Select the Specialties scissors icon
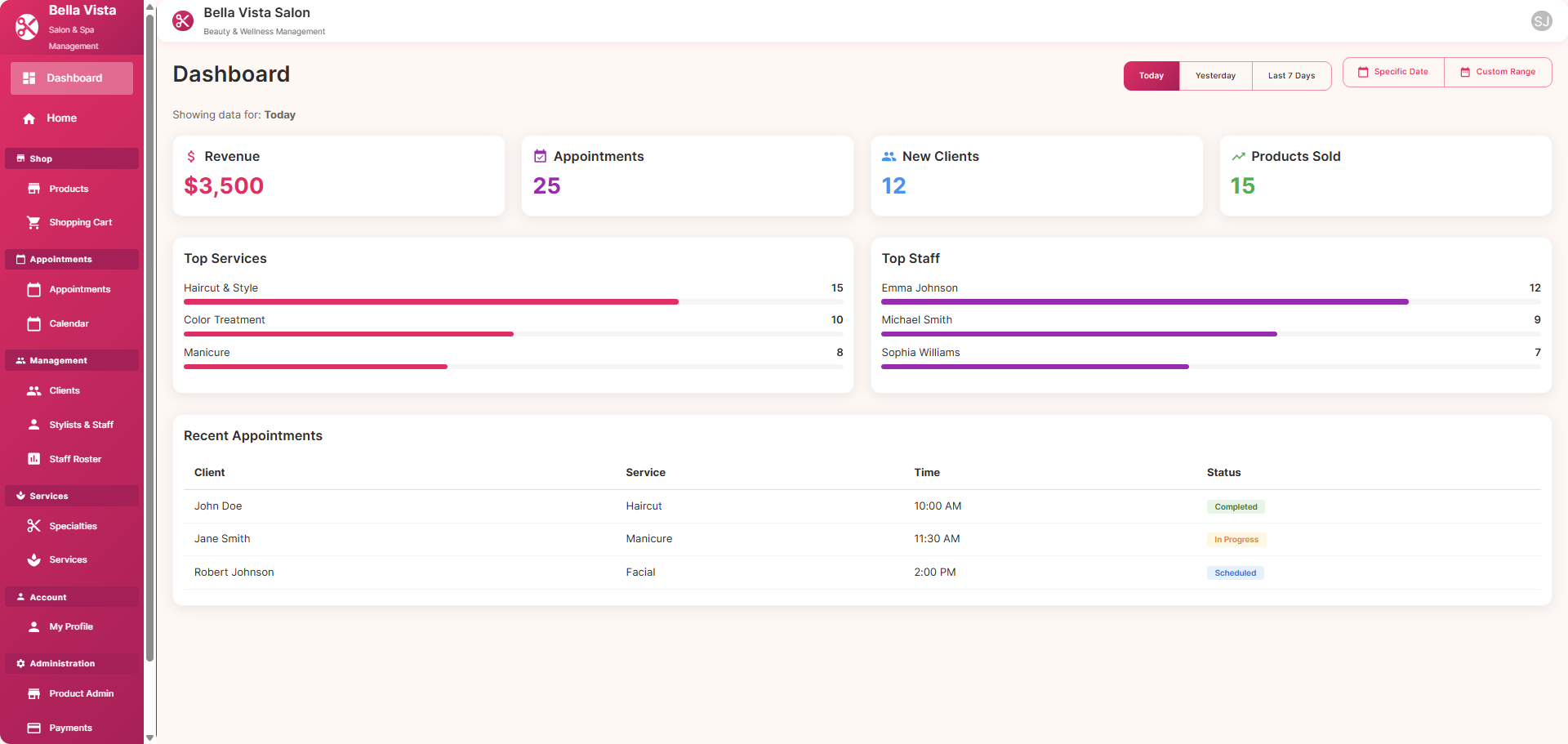This screenshot has height=744, width=1568. click(x=33, y=525)
